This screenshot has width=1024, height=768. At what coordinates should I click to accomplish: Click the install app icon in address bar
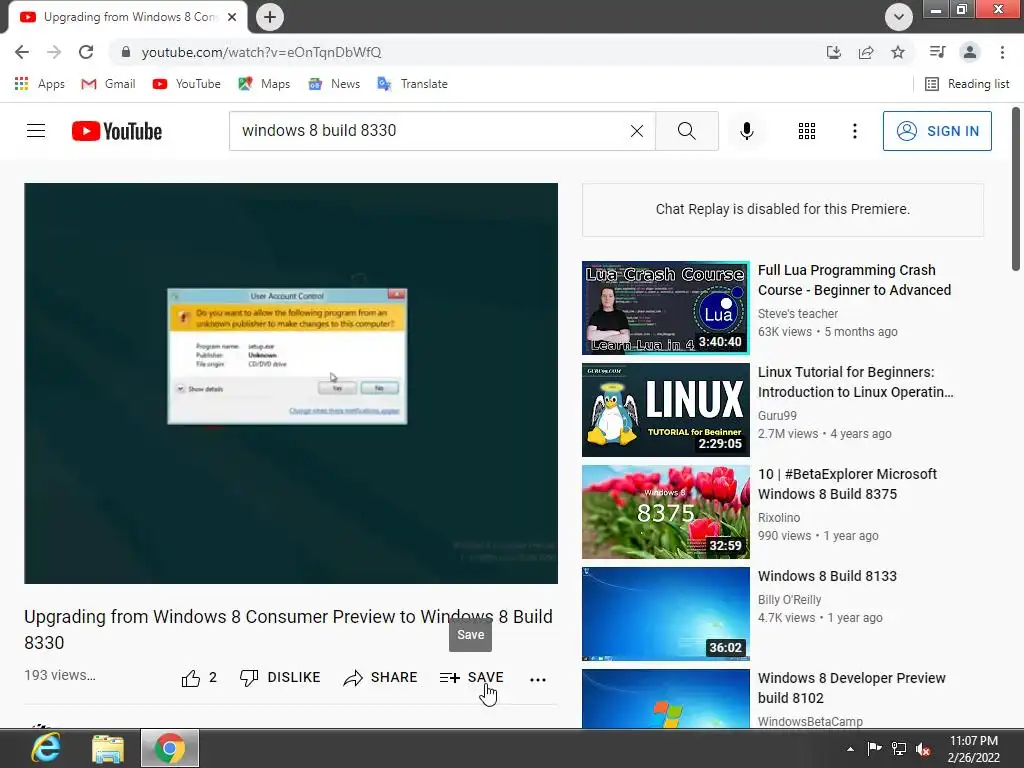[x=833, y=52]
